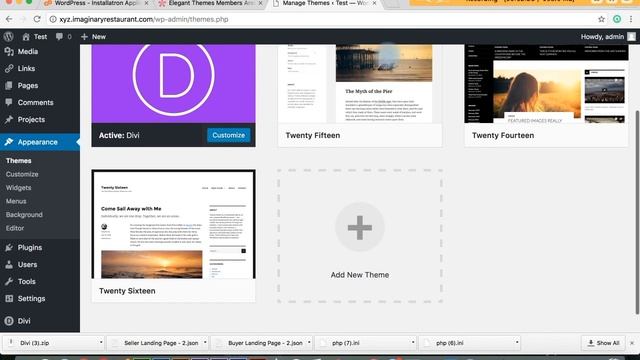The height and width of the screenshot is (360, 640).
Task: Switch to Elegant Themes Members tab
Action: pos(210,3)
